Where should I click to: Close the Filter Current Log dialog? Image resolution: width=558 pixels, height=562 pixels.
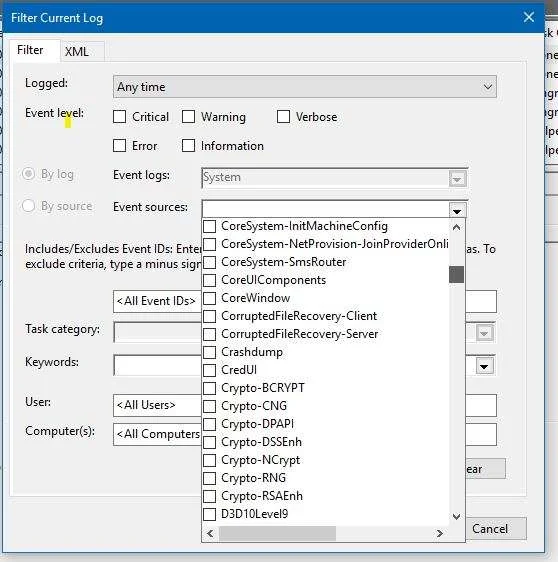pos(529,17)
